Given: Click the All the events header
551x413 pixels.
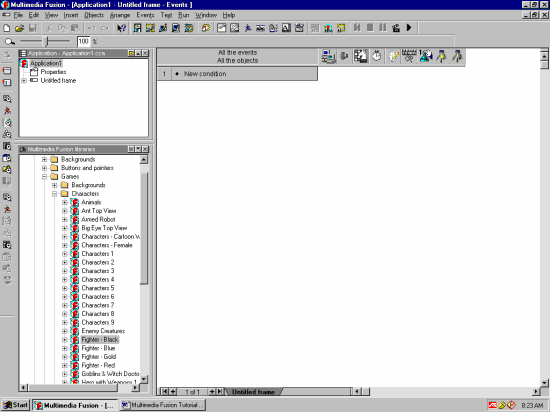Looking at the screenshot, I should (x=238, y=52).
